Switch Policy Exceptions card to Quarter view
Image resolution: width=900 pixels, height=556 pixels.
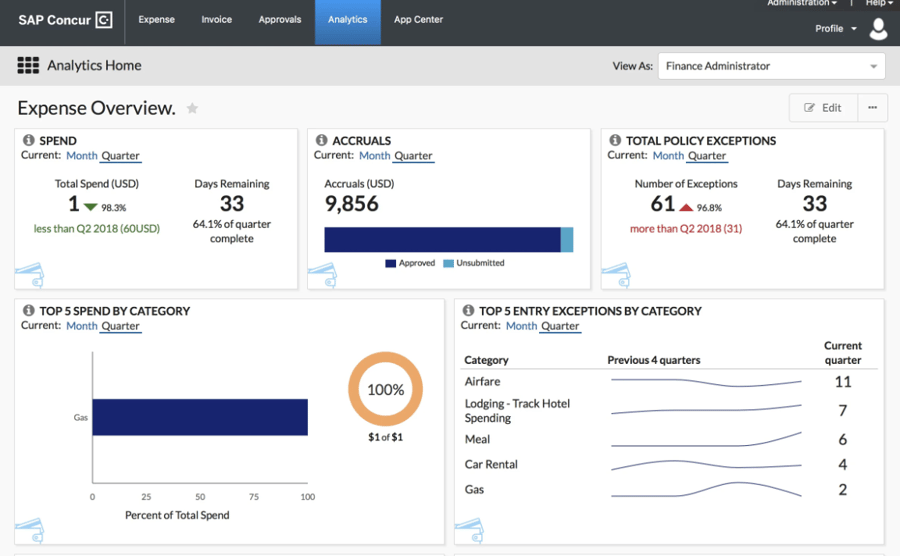707,155
